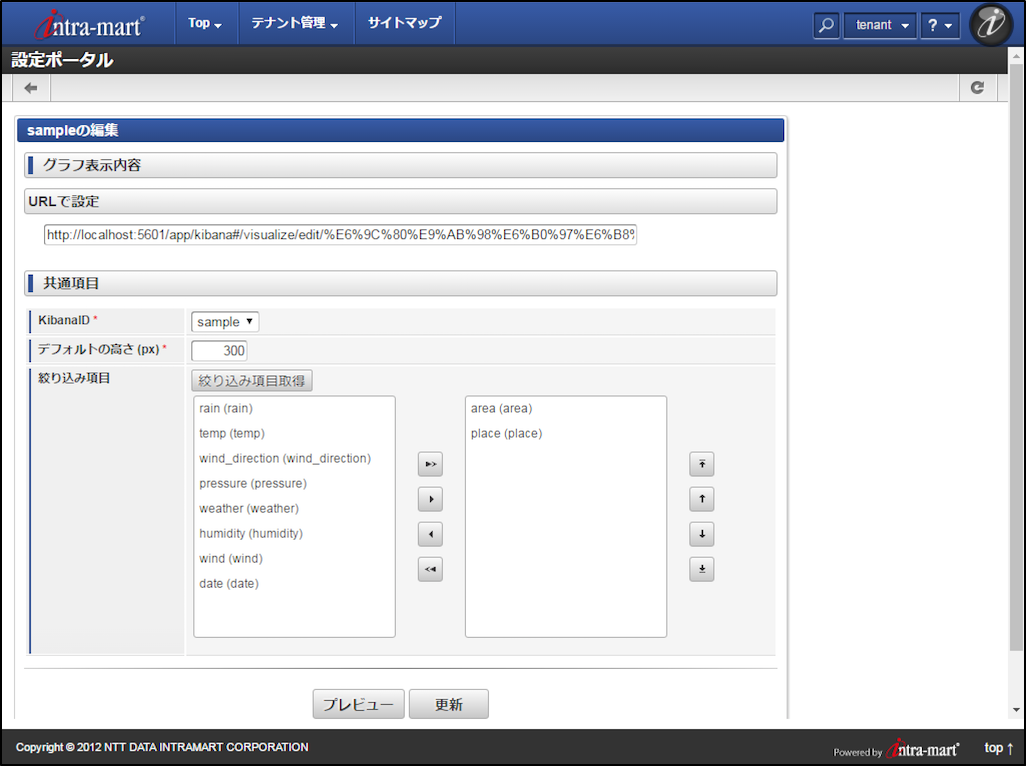Click the Copyright NTT DATA INTRAMART text
The height and width of the screenshot is (766, 1026).
coord(162,747)
